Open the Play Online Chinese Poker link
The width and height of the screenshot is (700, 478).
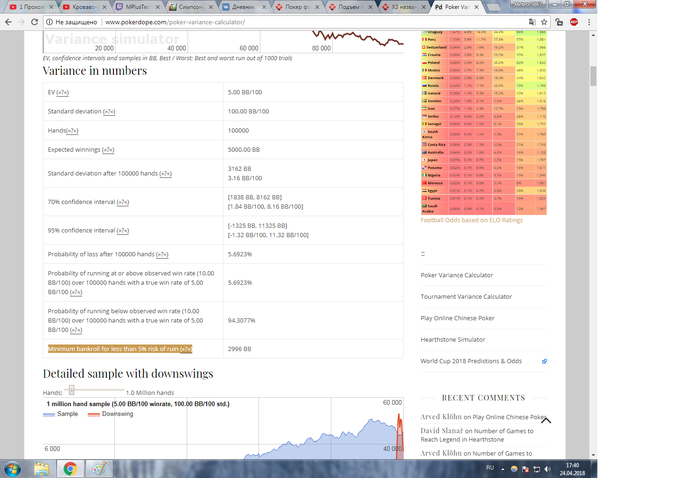pos(458,318)
